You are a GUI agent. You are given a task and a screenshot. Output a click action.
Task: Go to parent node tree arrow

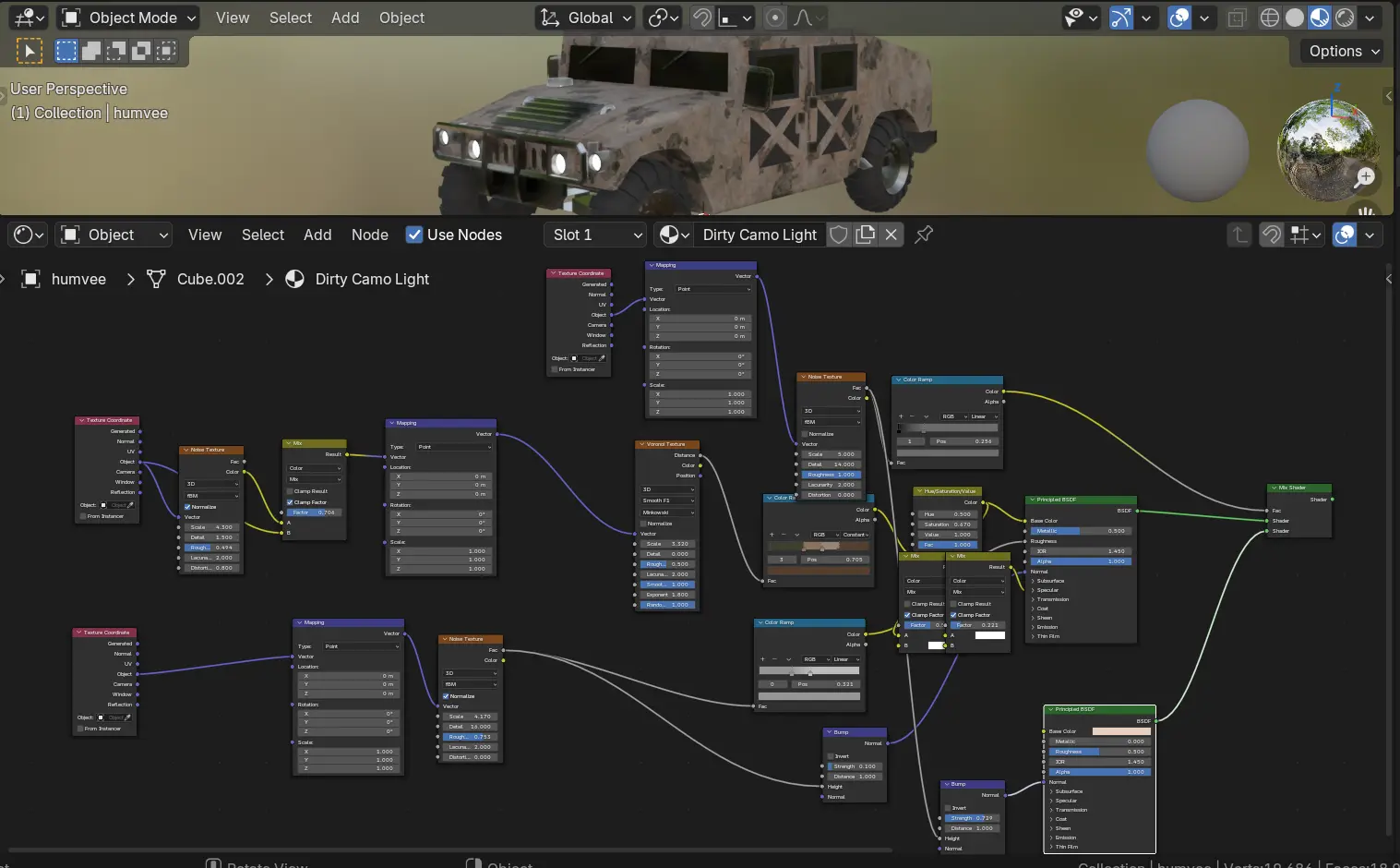pos(1239,235)
